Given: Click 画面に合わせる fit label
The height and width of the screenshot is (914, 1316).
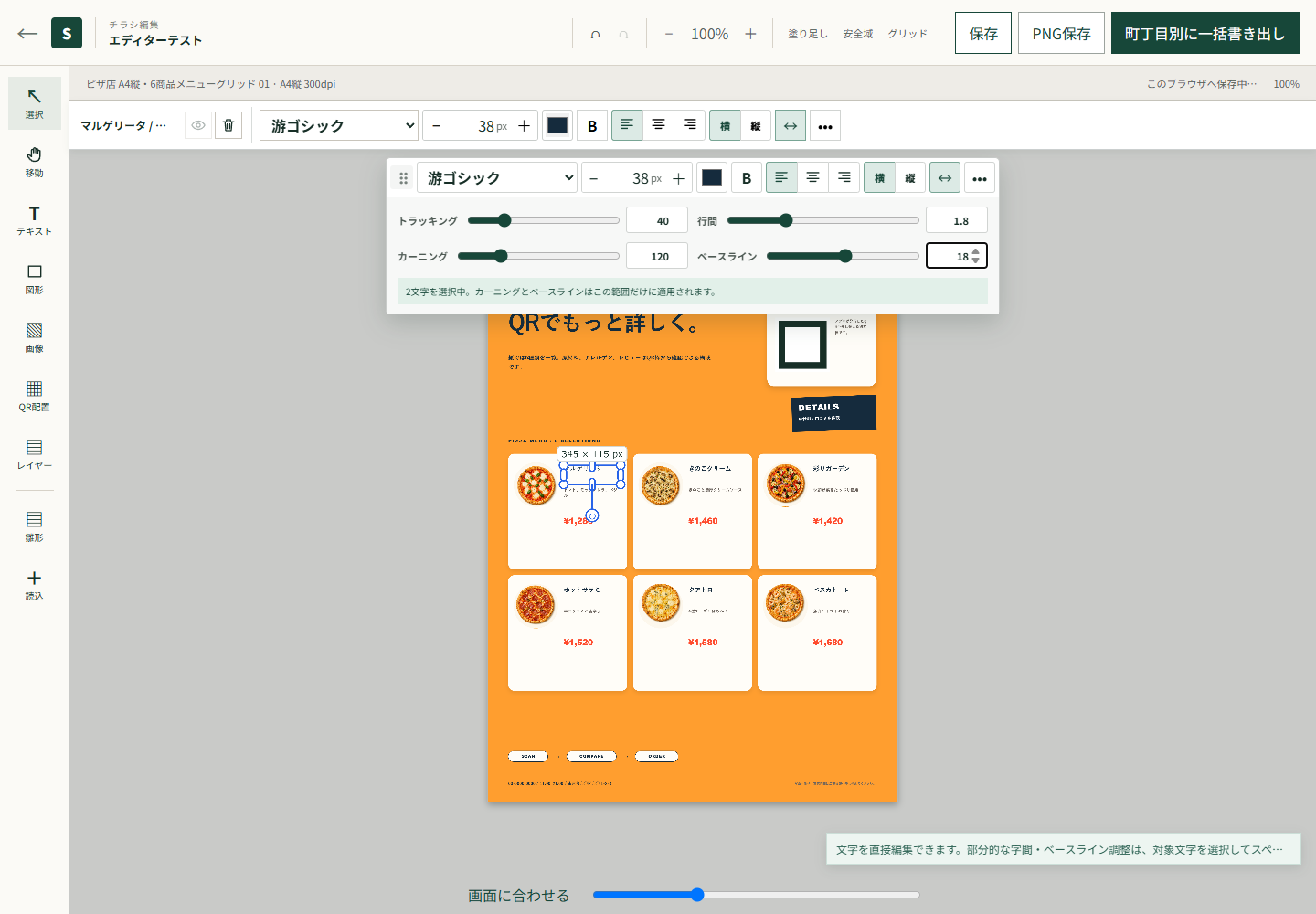Looking at the screenshot, I should (x=519, y=896).
